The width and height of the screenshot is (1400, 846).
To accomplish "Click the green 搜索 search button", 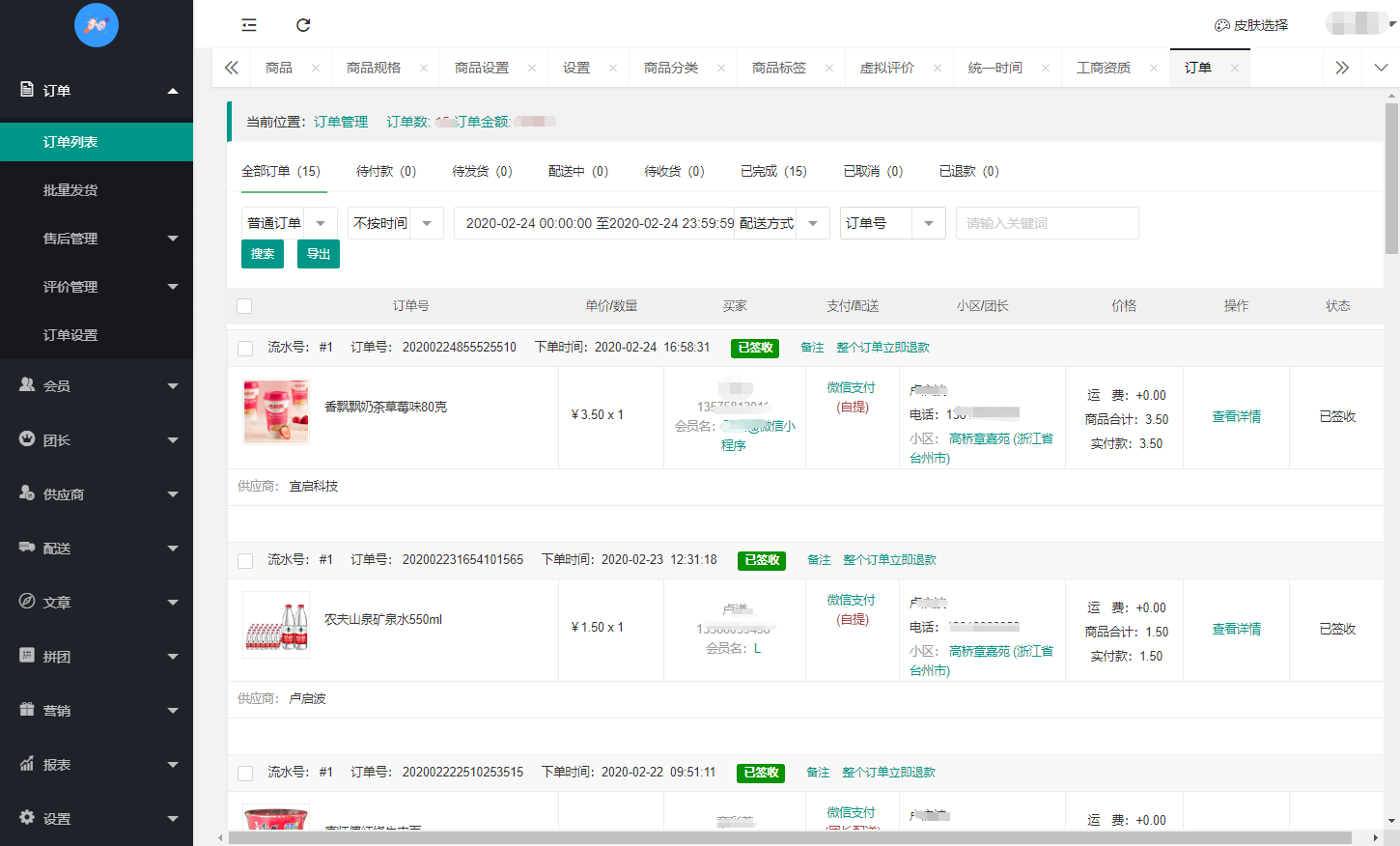I will click(263, 254).
